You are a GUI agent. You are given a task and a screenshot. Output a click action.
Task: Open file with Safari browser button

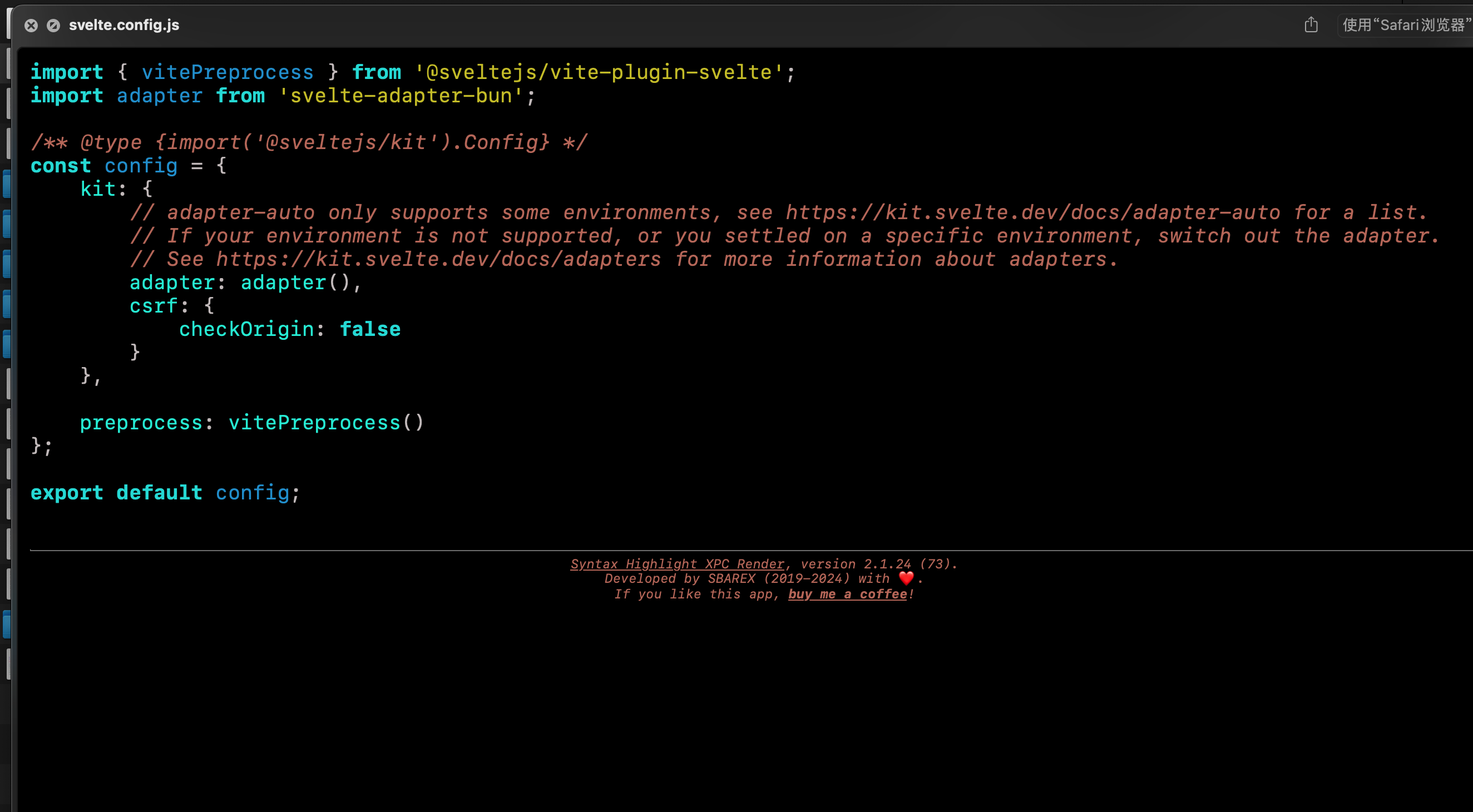(1407, 24)
